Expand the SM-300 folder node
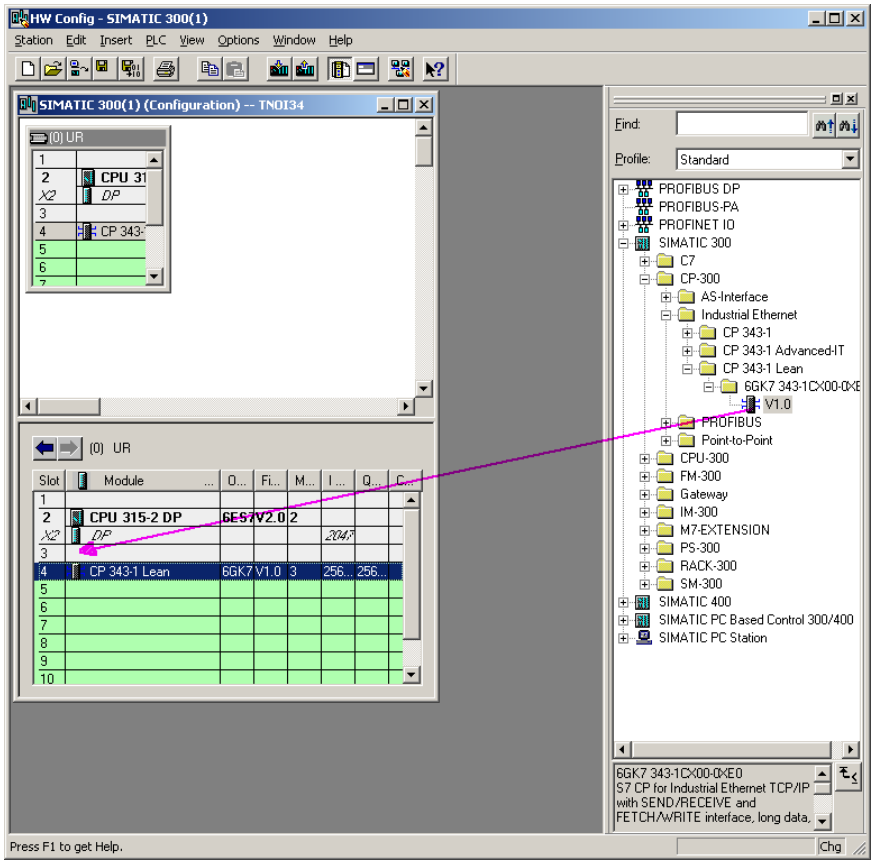The height and width of the screenshot is (863, 873). tap(645, 584)
